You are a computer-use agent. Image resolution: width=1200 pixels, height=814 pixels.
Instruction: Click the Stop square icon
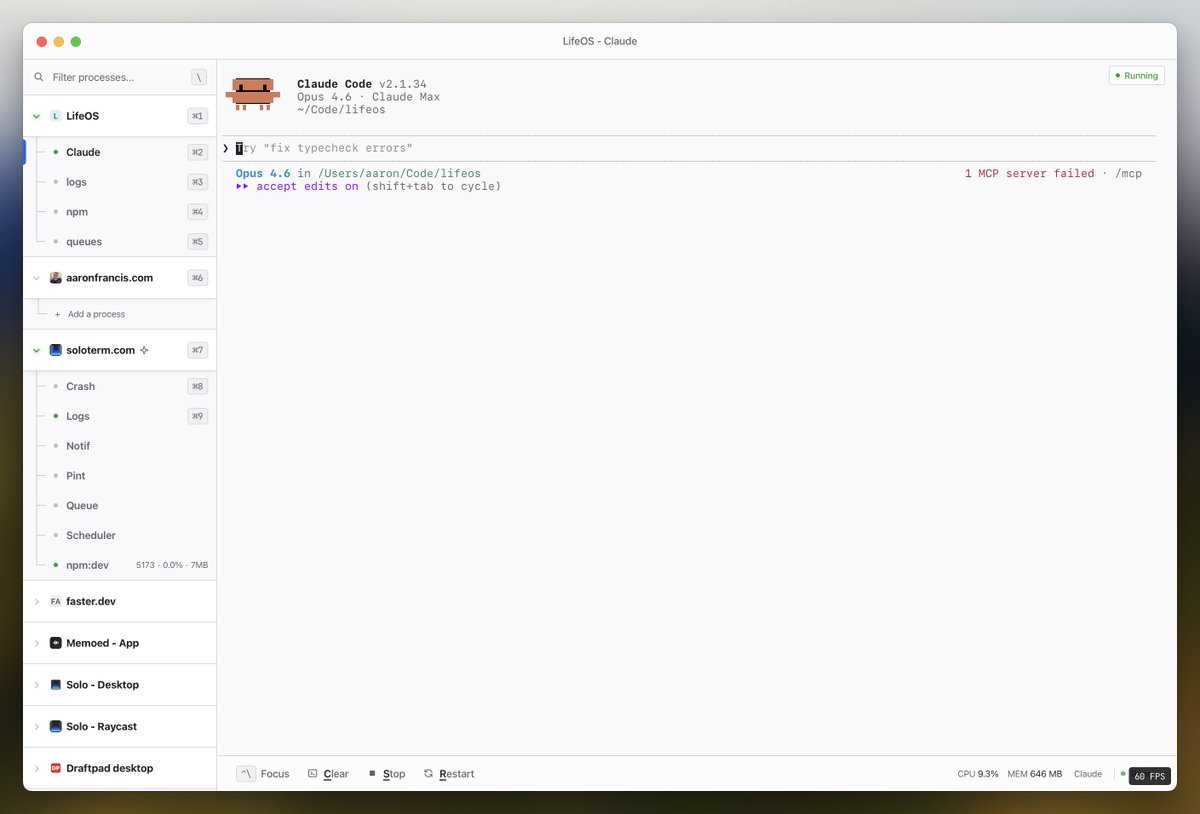[x=372, y=774]
